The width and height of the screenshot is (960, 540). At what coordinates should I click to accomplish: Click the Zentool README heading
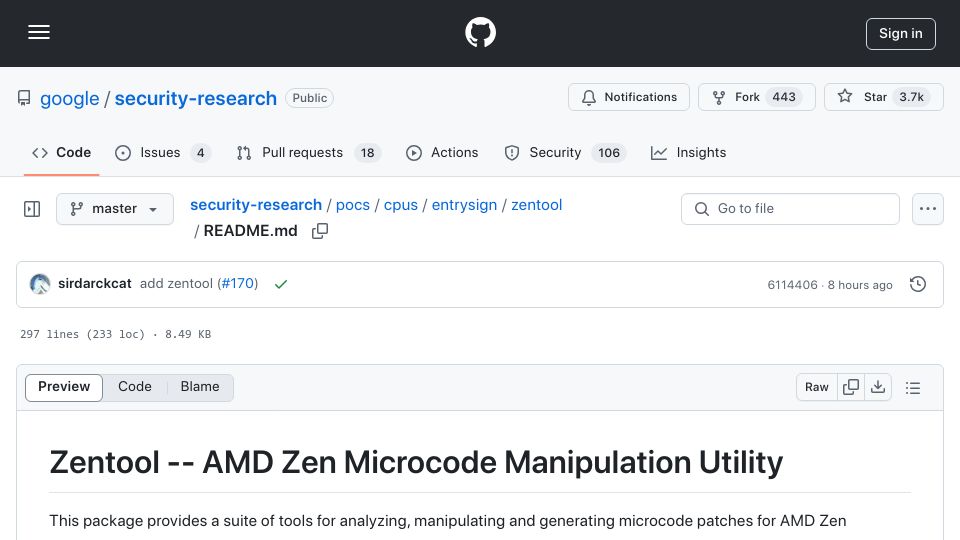[416, 462]
